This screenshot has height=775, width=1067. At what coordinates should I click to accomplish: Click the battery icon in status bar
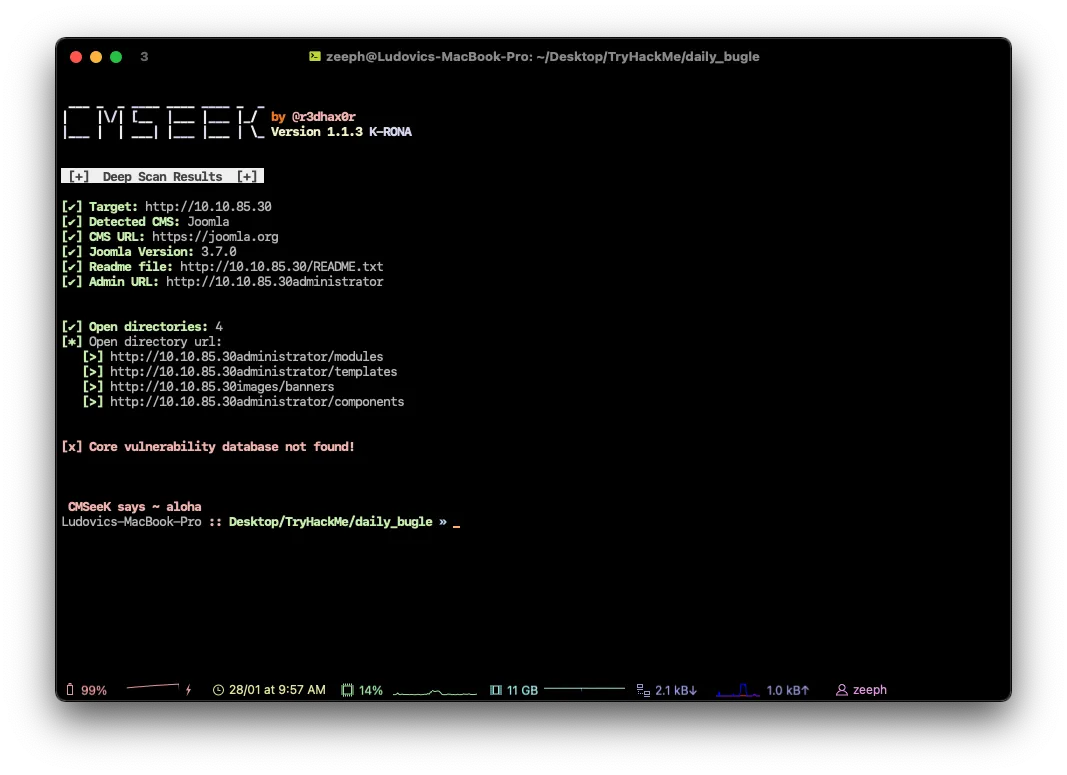70,690
